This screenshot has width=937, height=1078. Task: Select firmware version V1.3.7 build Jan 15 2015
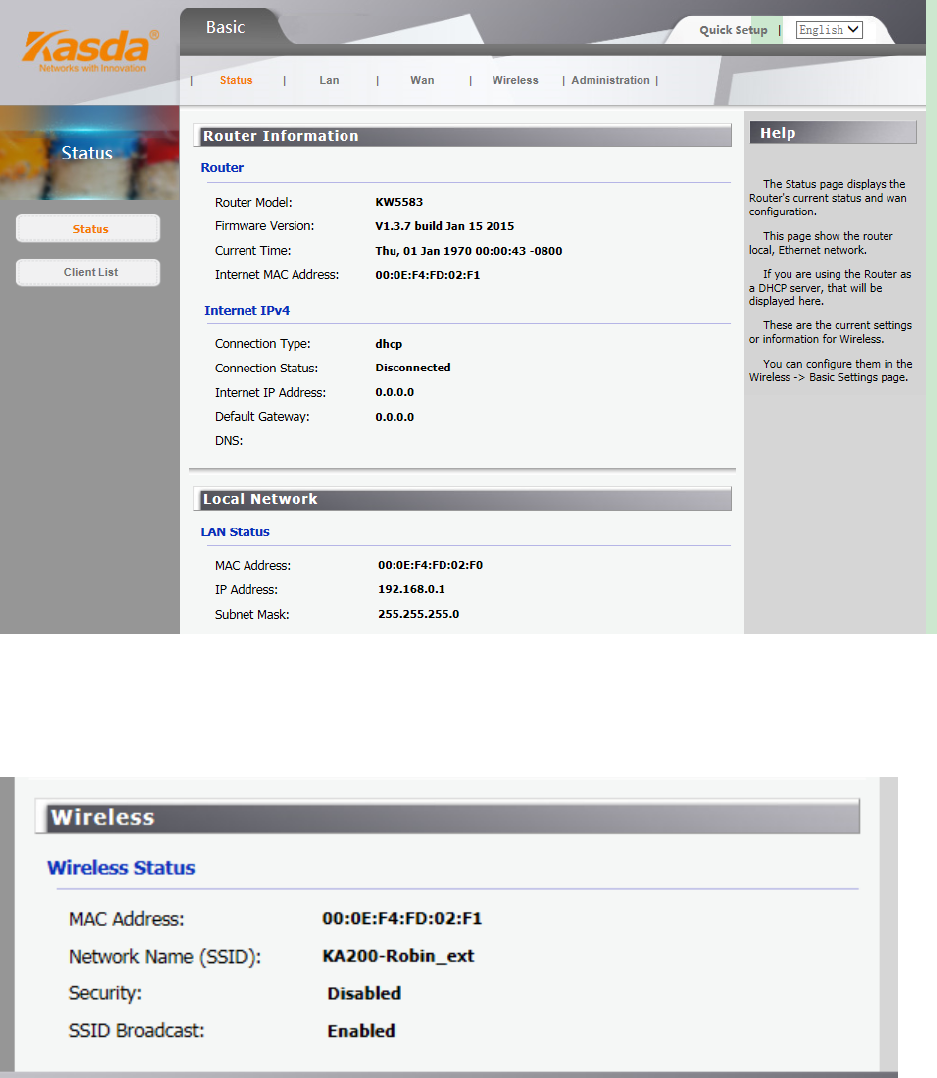point(444,226)
